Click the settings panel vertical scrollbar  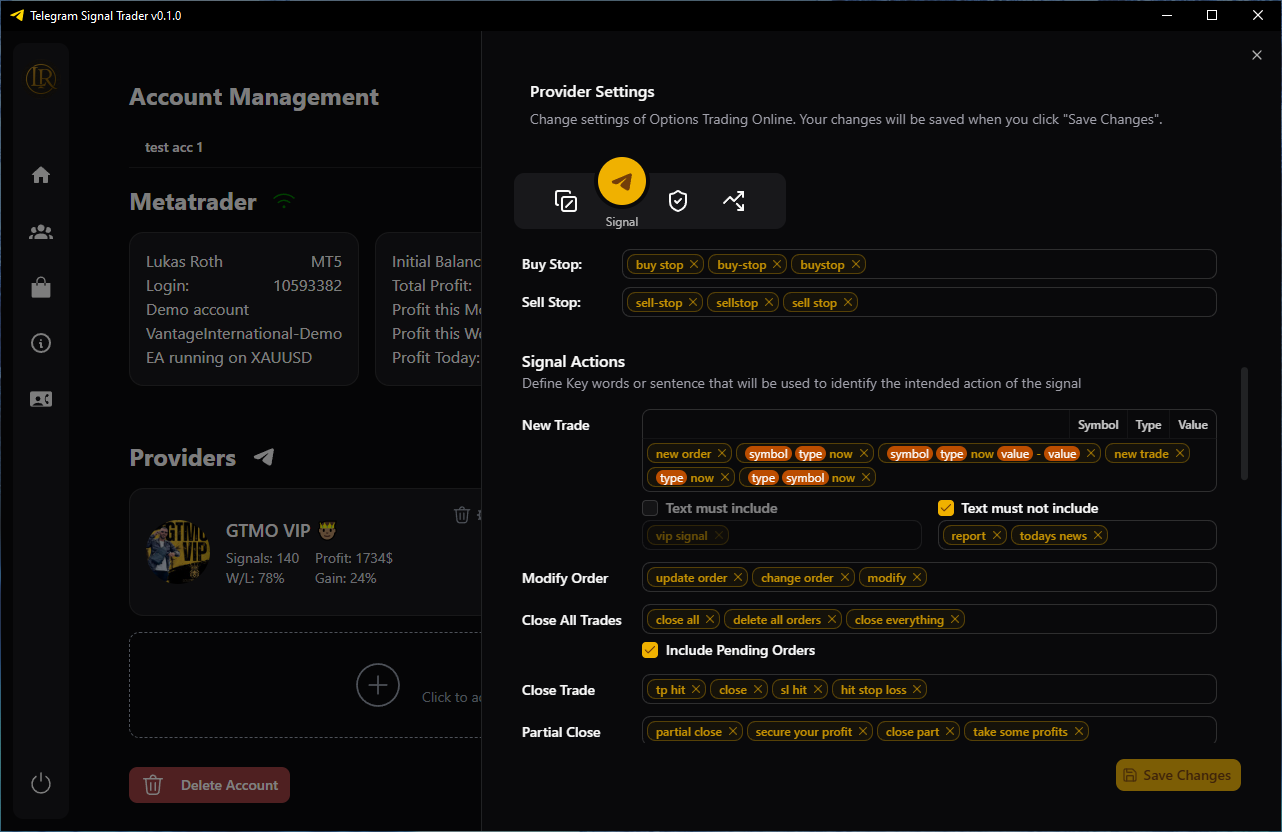click(x=1244, y=423)
